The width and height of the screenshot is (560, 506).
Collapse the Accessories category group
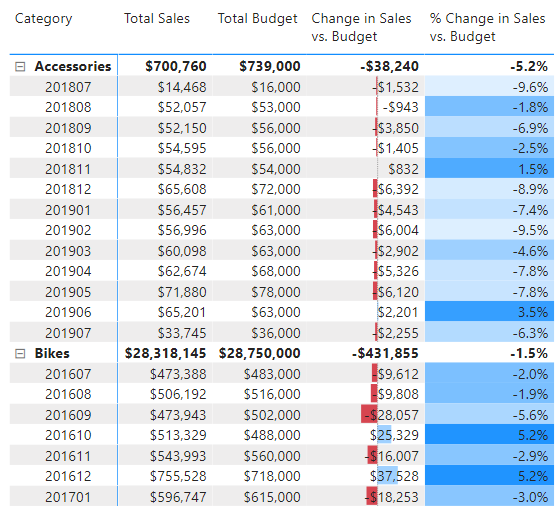click(20, 66)
